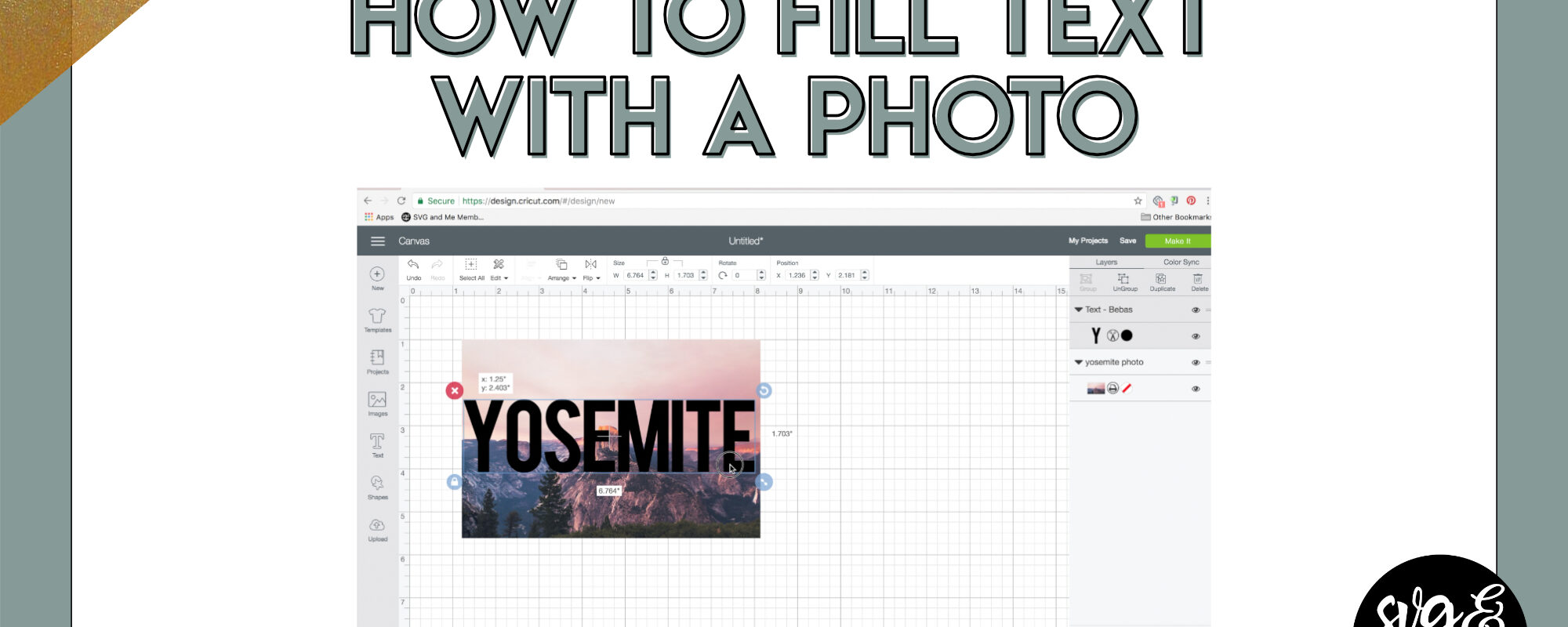The height and width of the screenshot is (627, 1568).
Task: Click the Group icon in Layers panel
Action: click(1087, 279)
